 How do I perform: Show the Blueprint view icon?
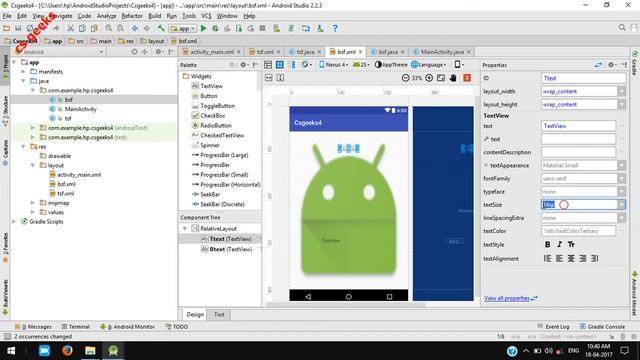[x=280, y=65]
